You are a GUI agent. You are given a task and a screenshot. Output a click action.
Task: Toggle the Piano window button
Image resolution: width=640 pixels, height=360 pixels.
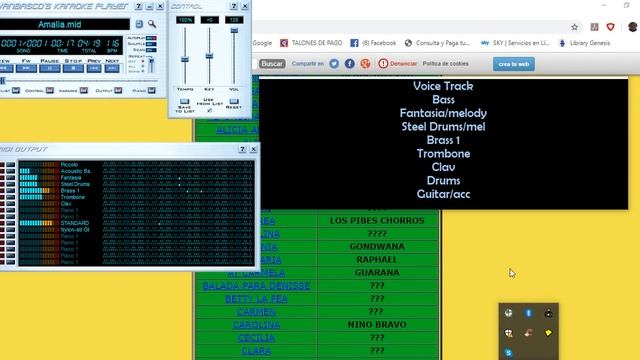point(151,90)
